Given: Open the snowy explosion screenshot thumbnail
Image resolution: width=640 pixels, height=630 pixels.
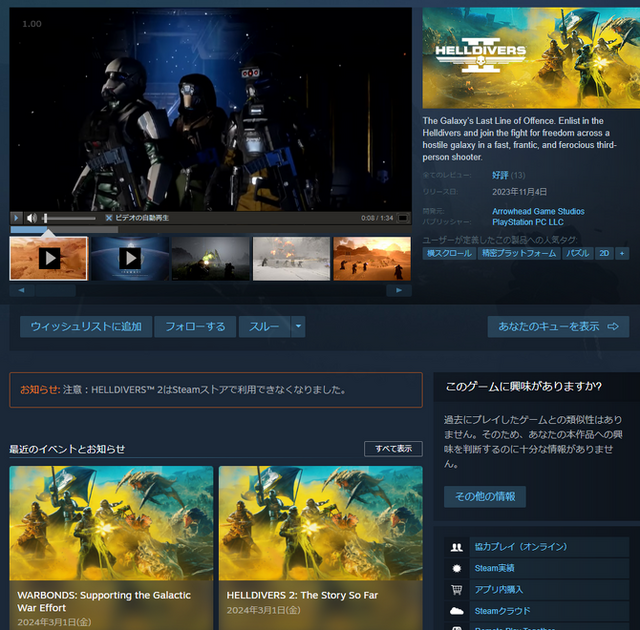Looking at the screenshot, I should [x=291, y=258].
